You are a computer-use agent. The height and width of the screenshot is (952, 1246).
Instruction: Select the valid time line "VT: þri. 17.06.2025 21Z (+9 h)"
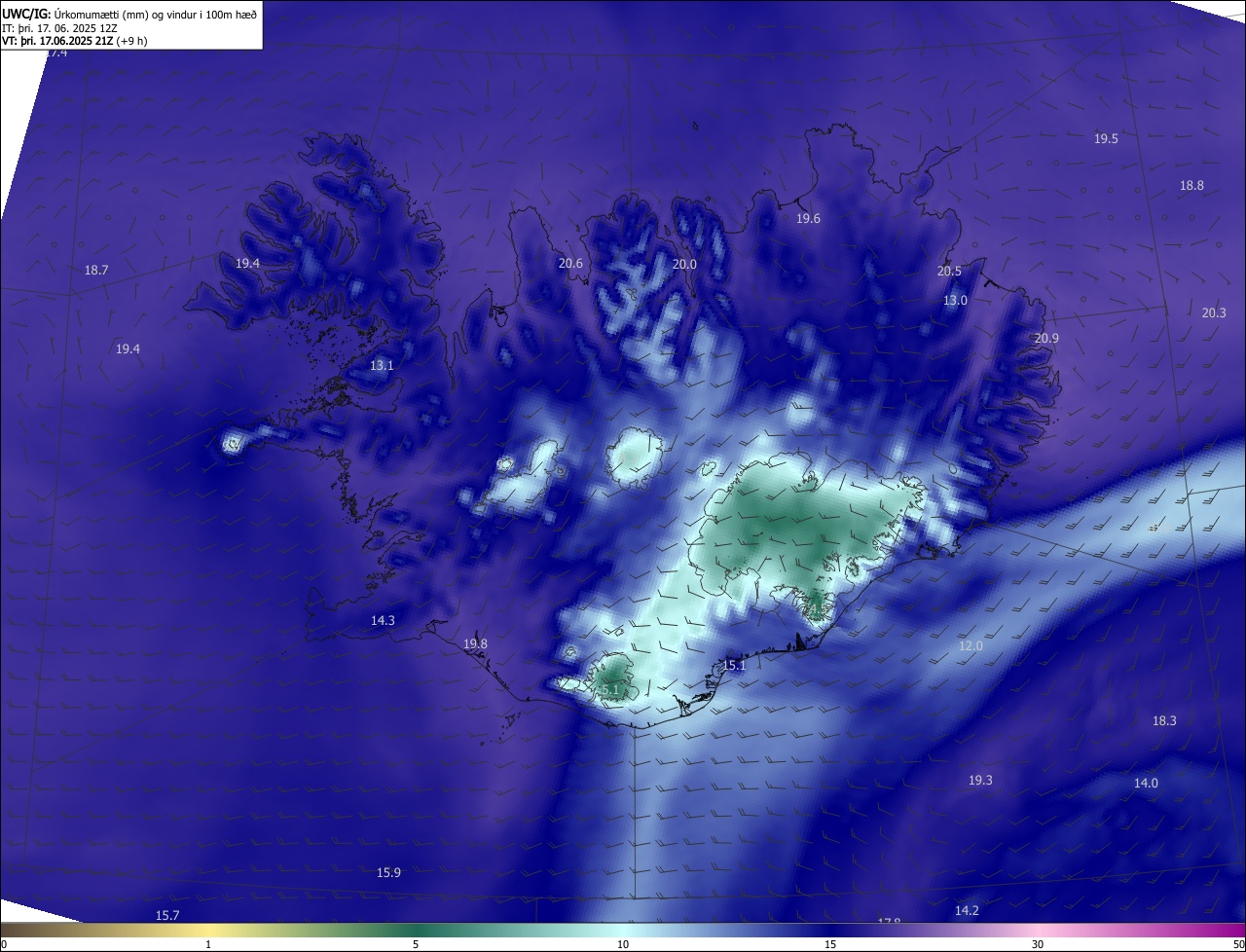pos(74,41)
